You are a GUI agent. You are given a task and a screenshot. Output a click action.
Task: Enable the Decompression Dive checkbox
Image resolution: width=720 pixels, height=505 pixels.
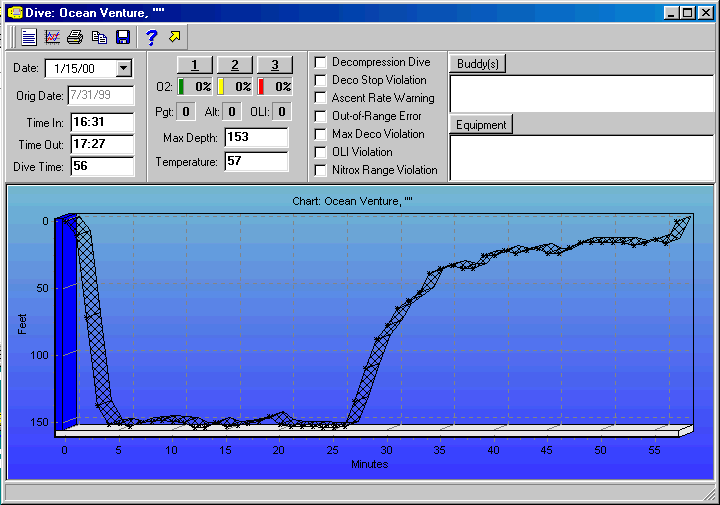coord(321,62)
